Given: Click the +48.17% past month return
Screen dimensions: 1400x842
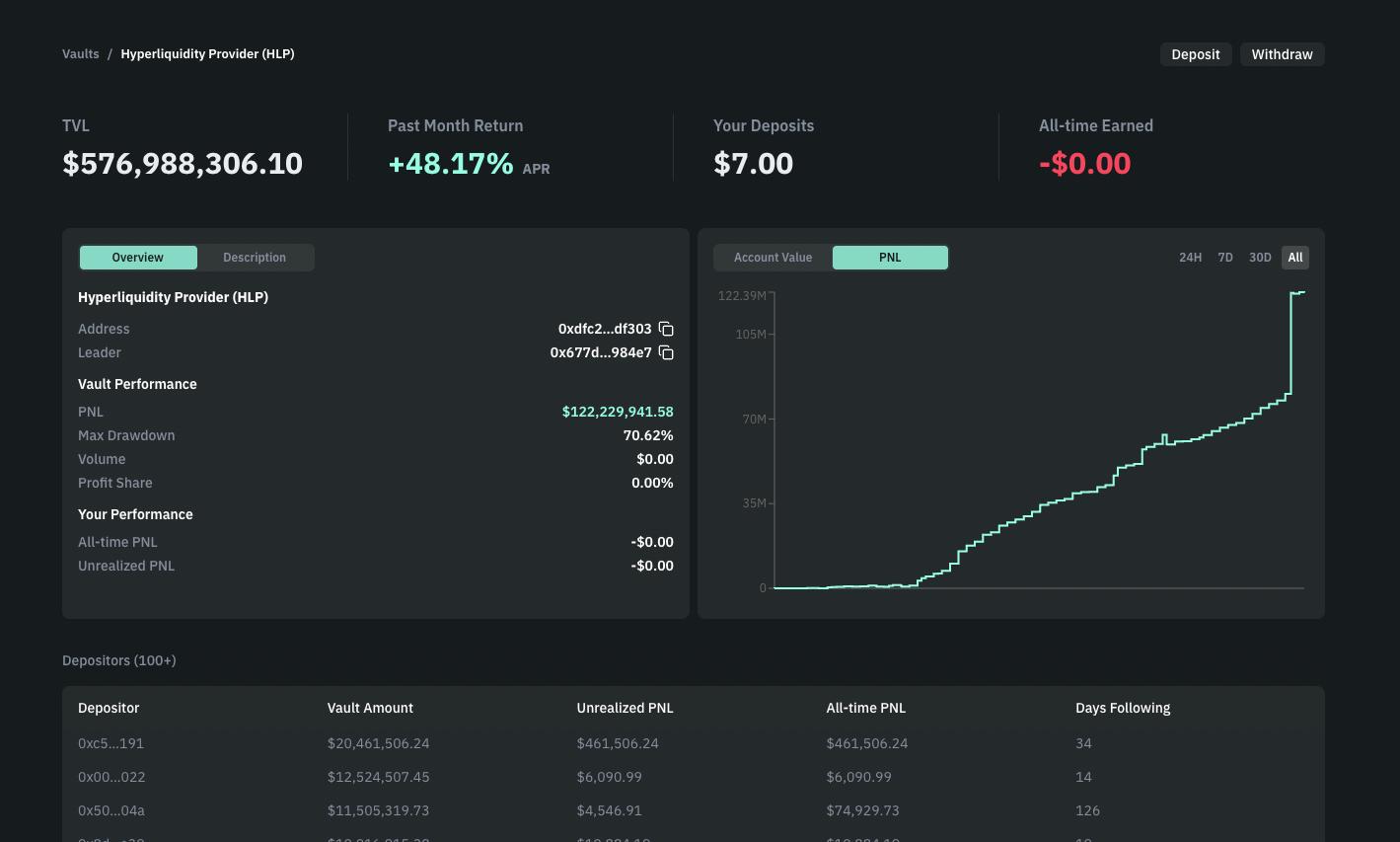Looking at the screenshot, I should pyautogui.click(x=451, y=164).
